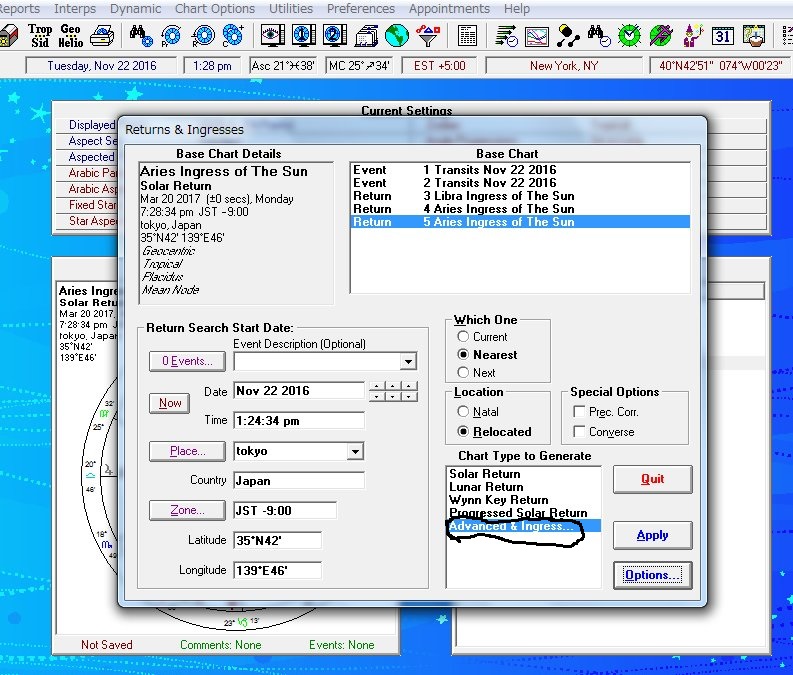
Task: Enable the Prec. Corr. checkbox
Action: [x=579, y=412]
